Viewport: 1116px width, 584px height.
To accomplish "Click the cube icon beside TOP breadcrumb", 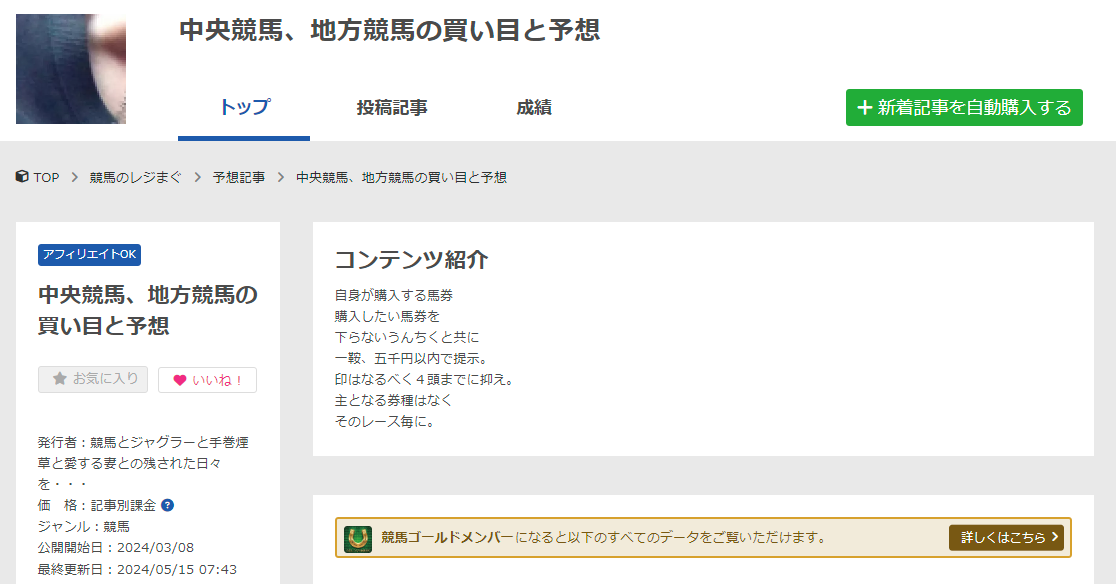I will coord(22,176).
